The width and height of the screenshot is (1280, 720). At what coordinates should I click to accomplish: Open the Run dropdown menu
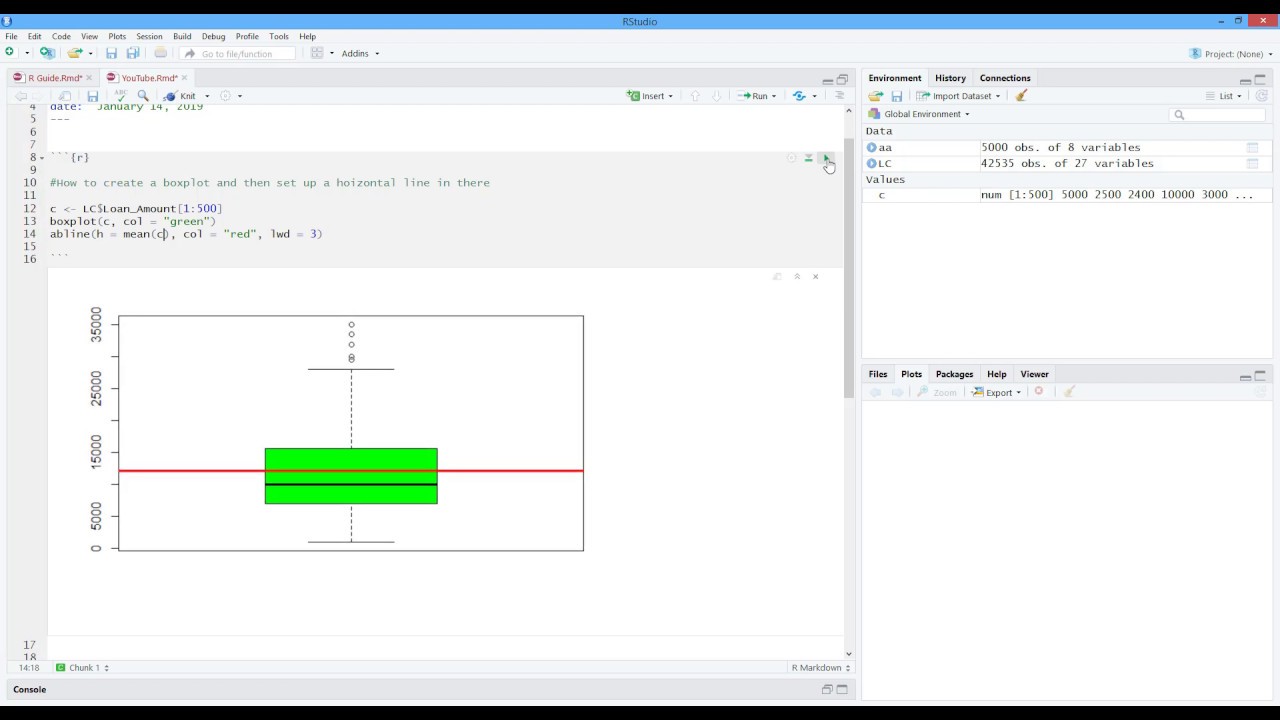pyautogui.click(x=776, y=96)
